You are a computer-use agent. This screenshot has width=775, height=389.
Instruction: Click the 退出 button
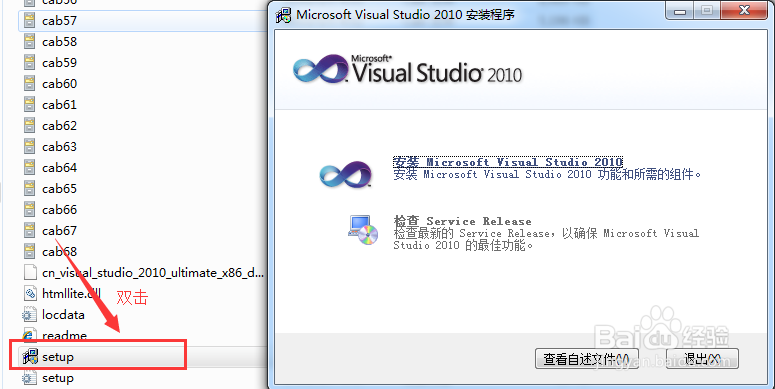(702, 358)
